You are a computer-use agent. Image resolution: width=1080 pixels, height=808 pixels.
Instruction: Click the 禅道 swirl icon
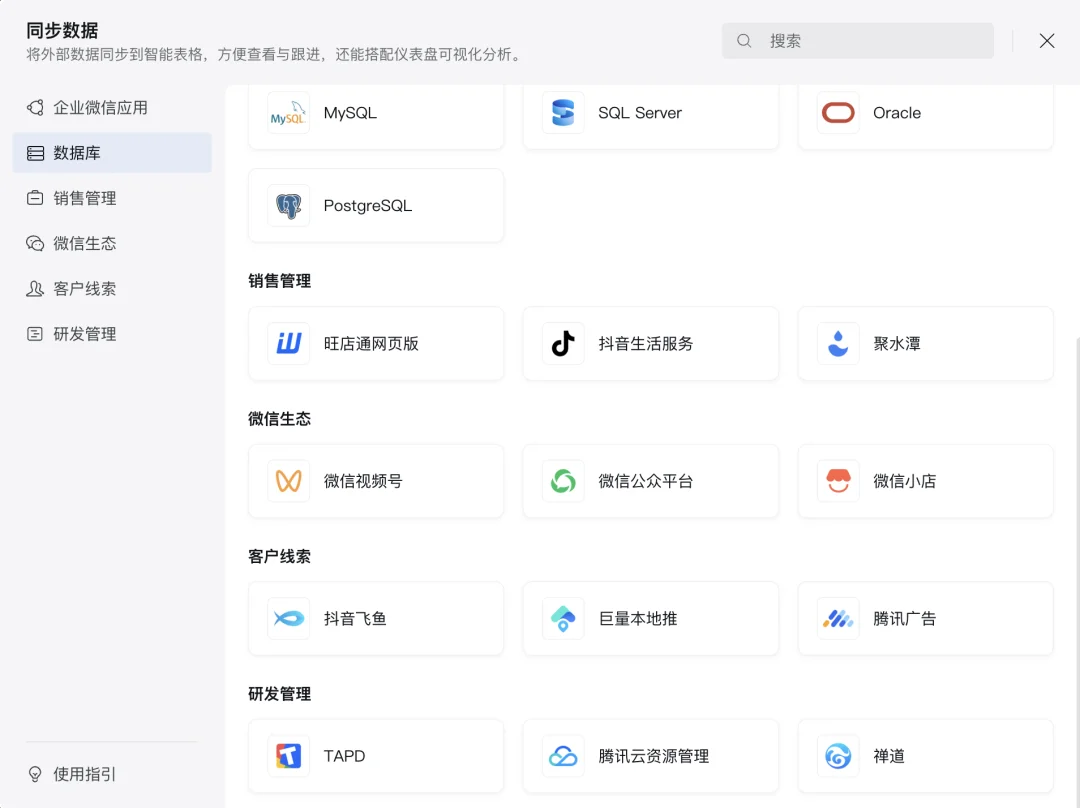(838, 756)
